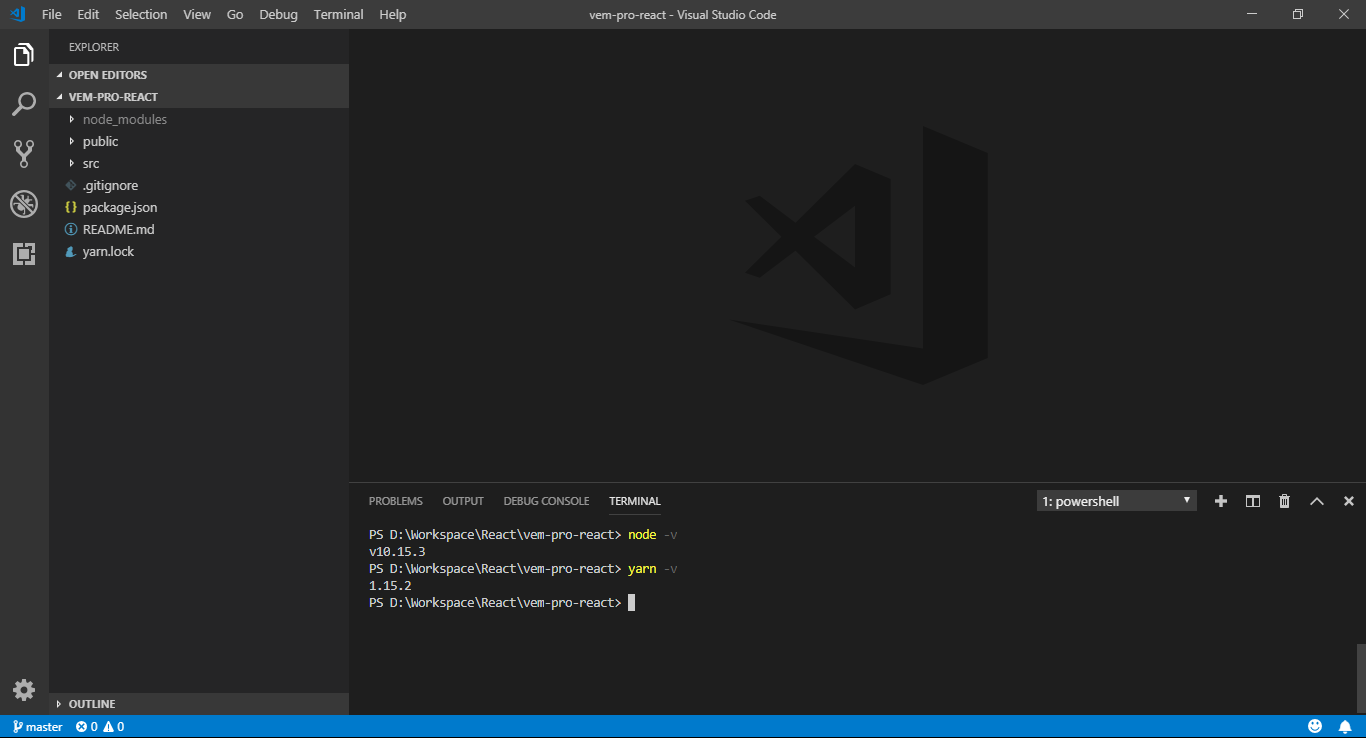1366x738 pixels.
Task: Open errors and warnings count in status bar
Action: pyautogui.click(x=100, y=727)
